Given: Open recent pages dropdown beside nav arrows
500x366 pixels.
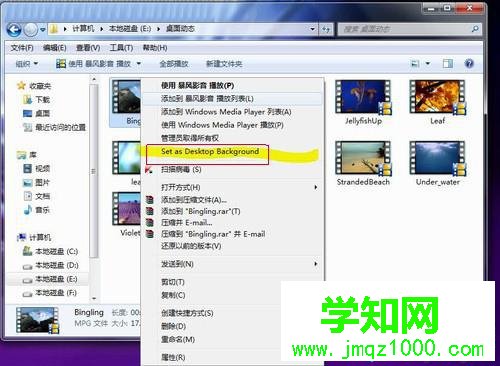Looking at the screenshot, I should point(42,30).
